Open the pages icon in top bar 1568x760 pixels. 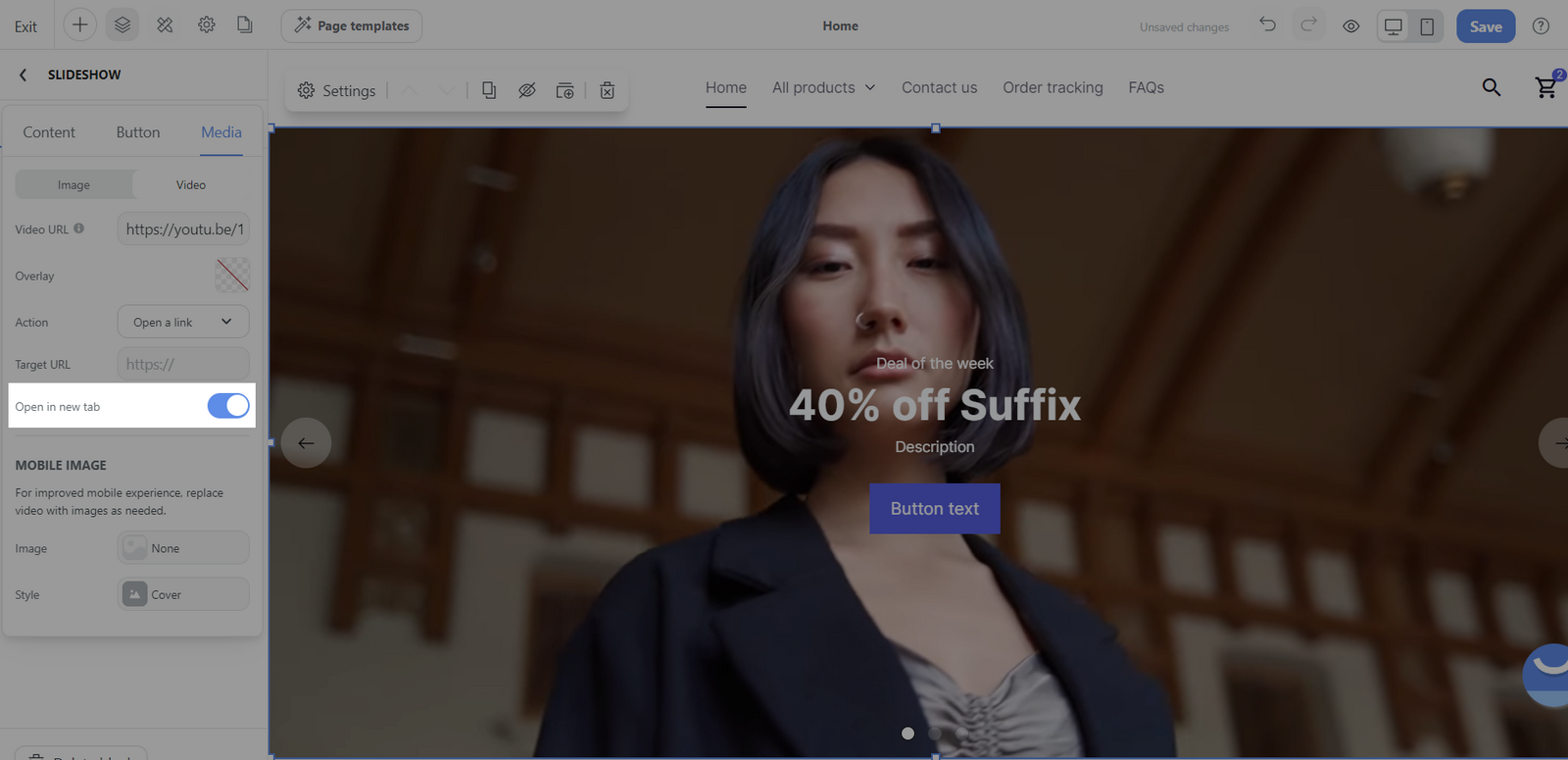point(245,25)
